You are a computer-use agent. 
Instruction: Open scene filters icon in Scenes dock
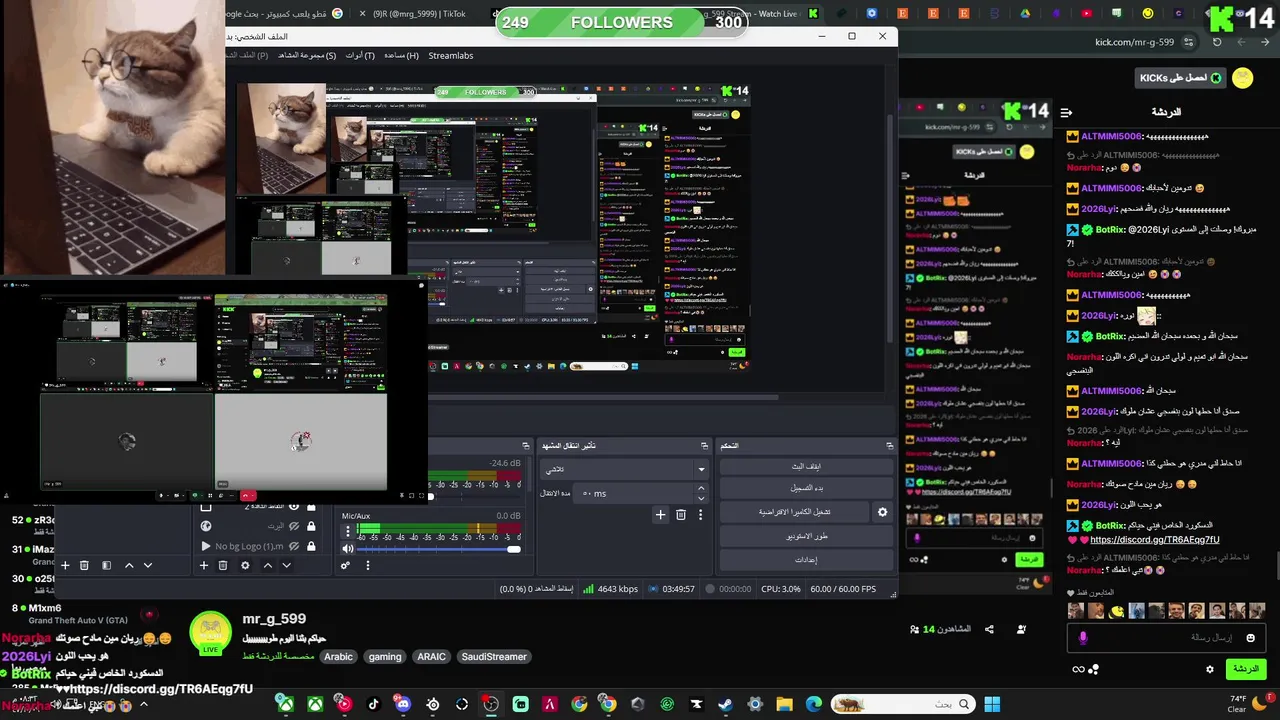click(105, 565)
